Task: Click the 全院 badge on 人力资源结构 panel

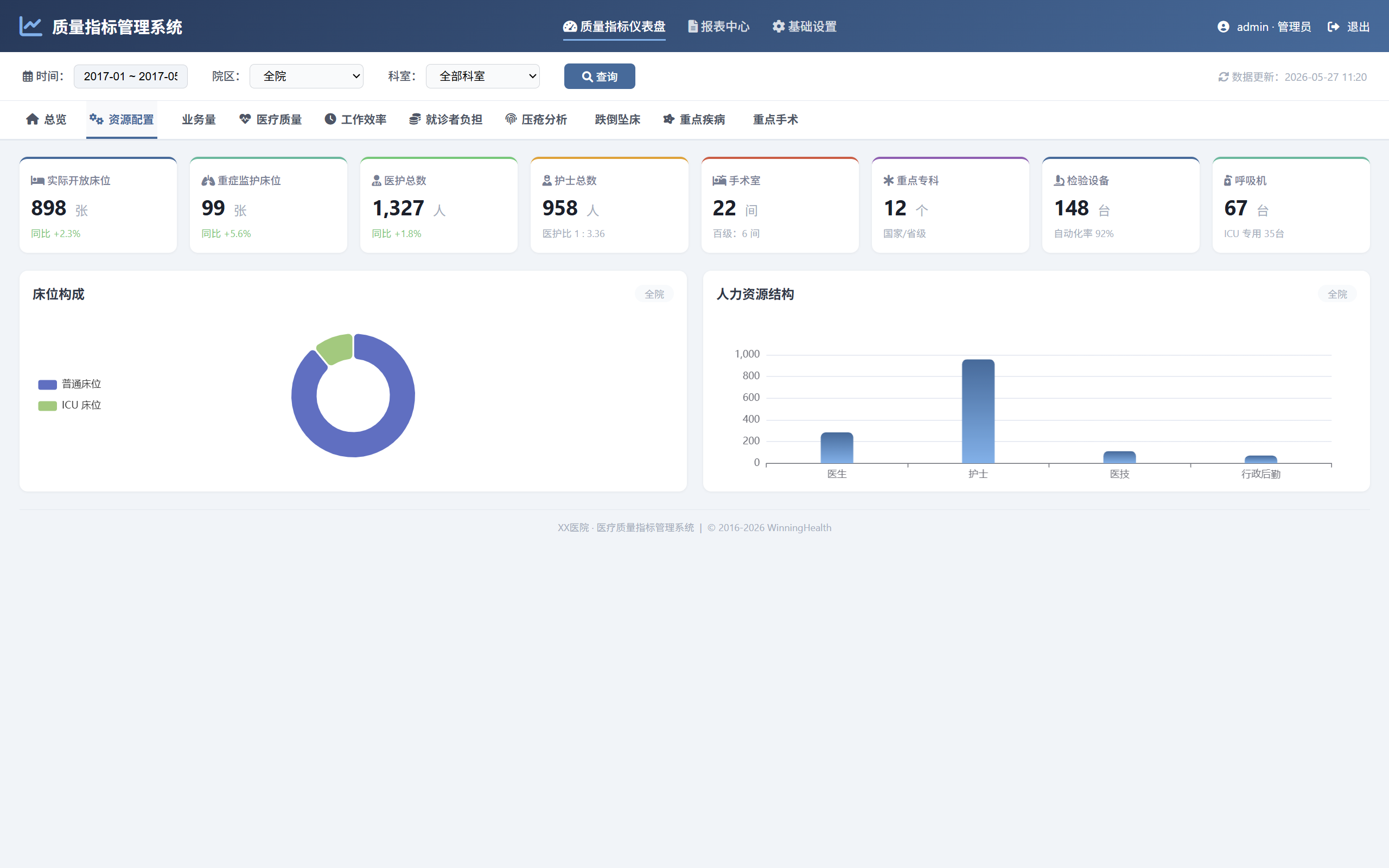Action: [1337, 294]
